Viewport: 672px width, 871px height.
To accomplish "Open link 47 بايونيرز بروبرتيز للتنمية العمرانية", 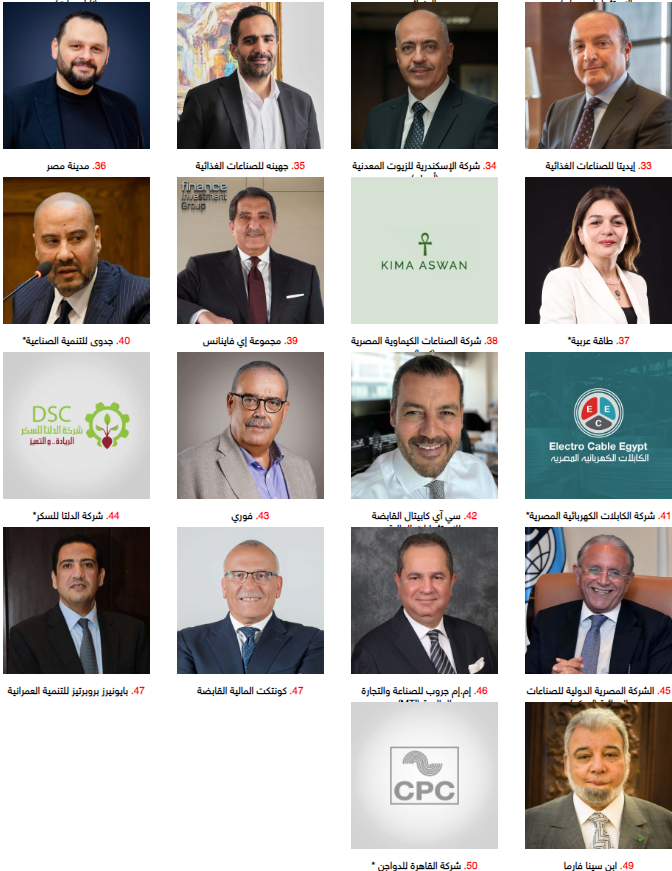I will (x=76, y=690).
